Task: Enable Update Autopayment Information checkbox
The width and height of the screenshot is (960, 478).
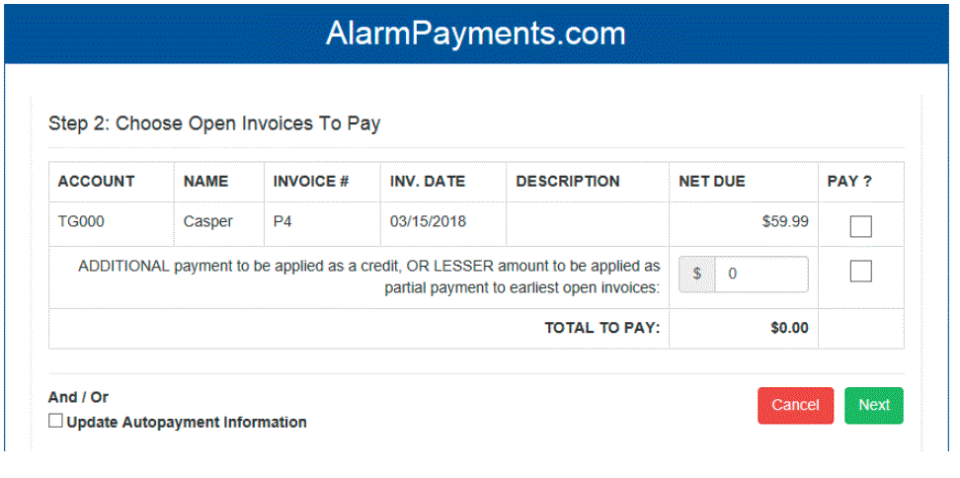Action: [56, 422]
